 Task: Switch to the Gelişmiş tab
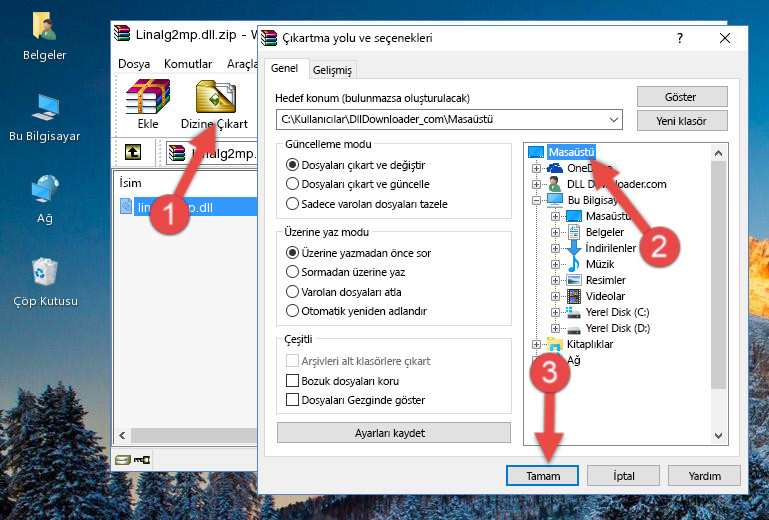point(333,70)
